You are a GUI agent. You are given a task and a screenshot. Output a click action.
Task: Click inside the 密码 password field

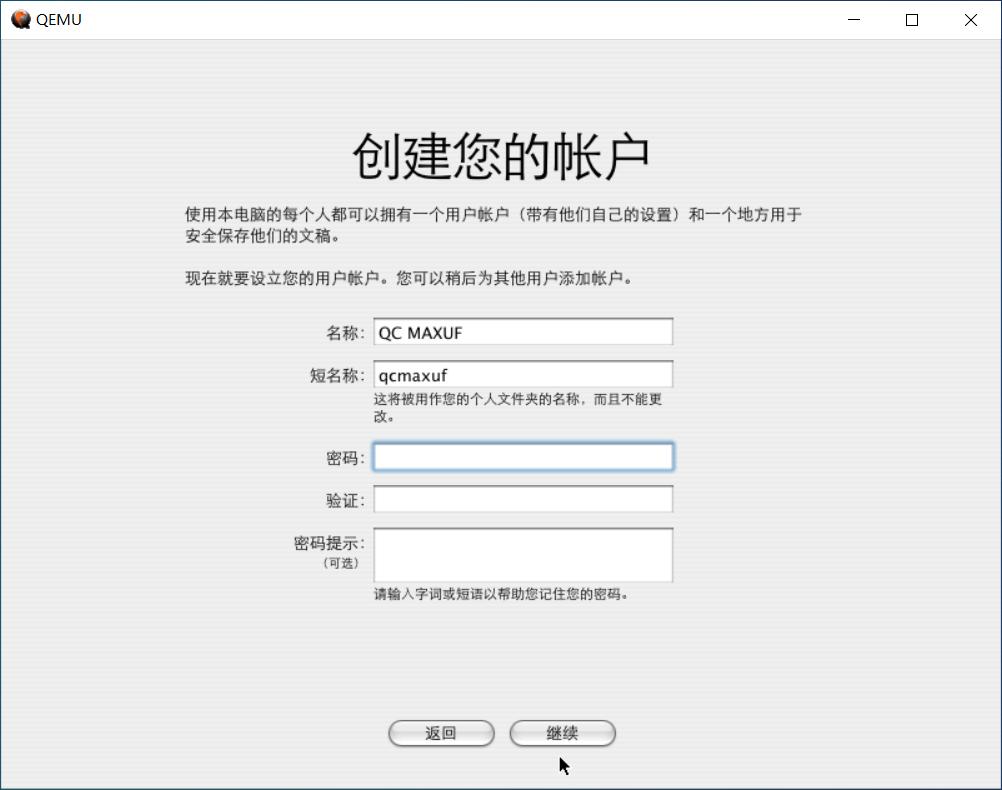[x=522, y=456]
